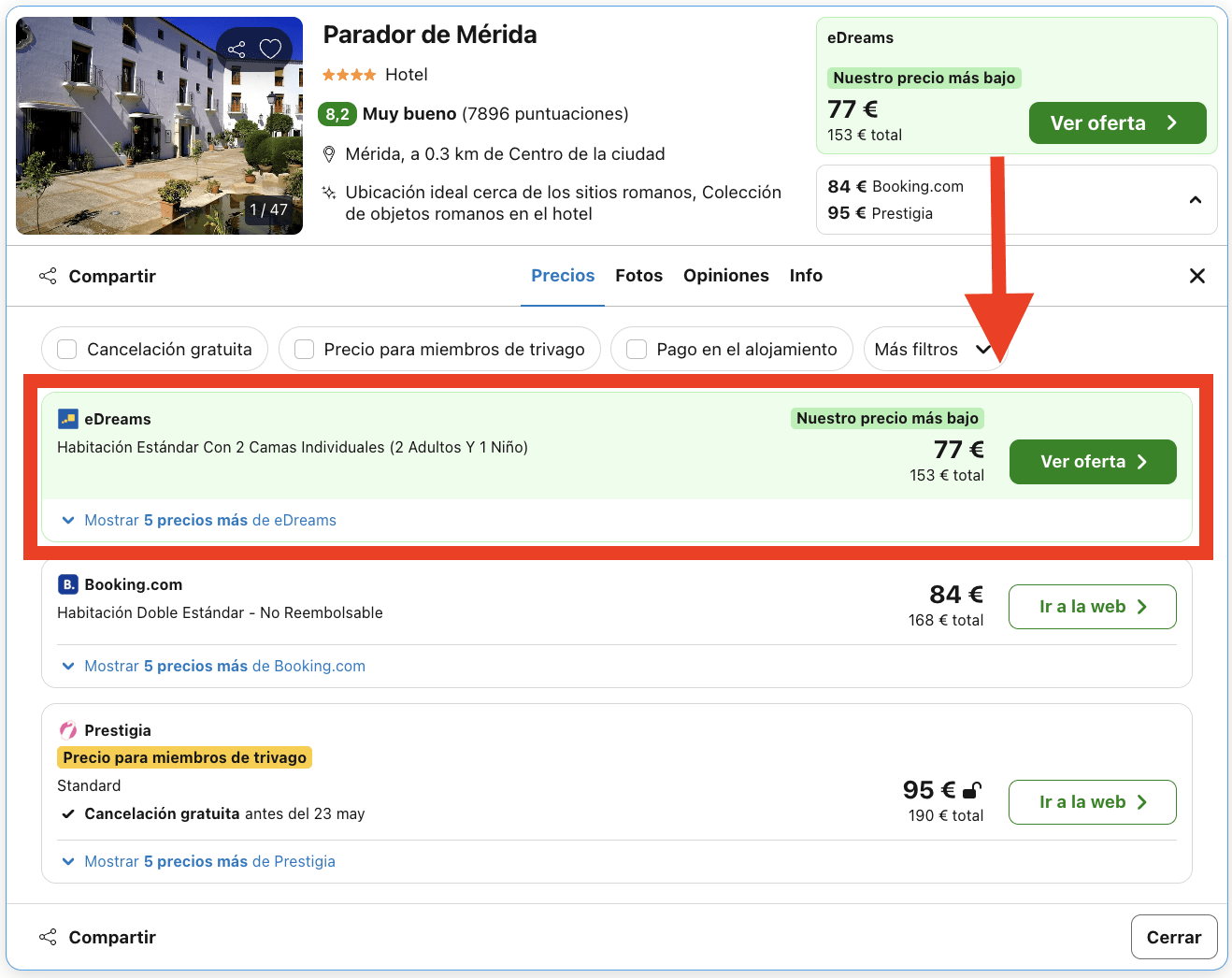Click the eDreams logo icon
Viewport: 1232px width, 978px height.
coord(68,419)
